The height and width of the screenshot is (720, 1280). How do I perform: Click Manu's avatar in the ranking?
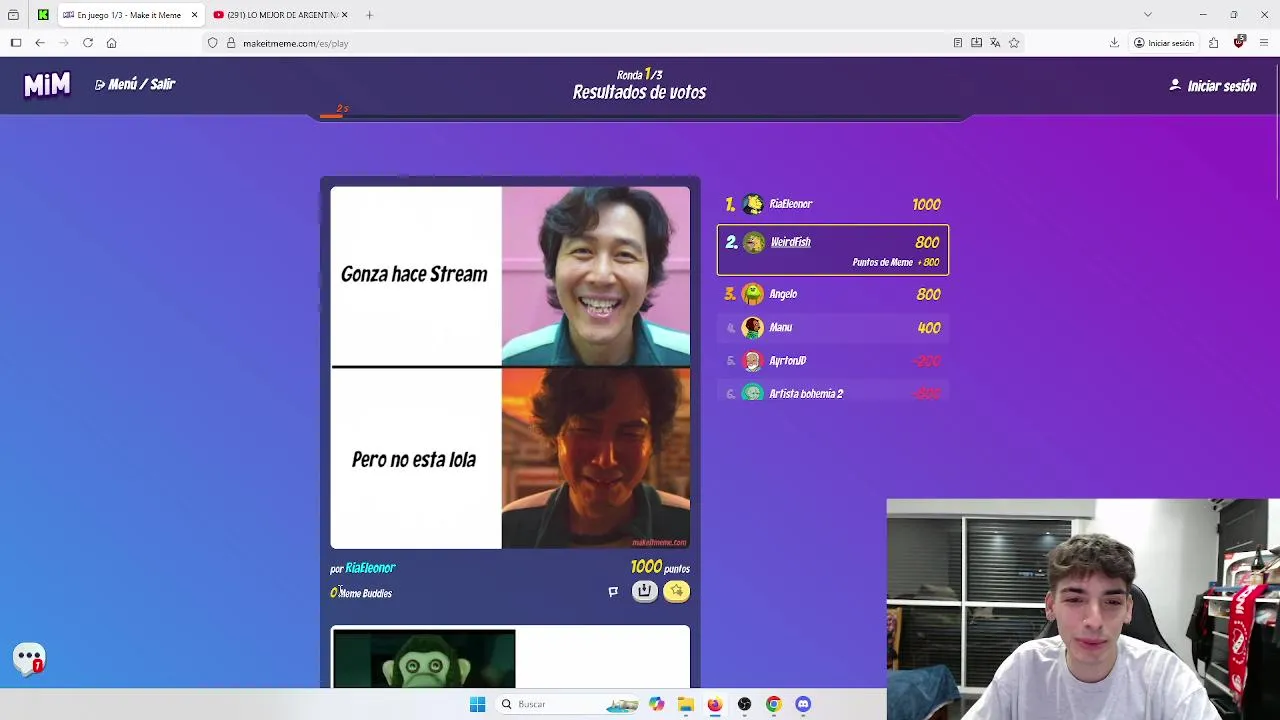pyautogui.click(x=753, y=327)
